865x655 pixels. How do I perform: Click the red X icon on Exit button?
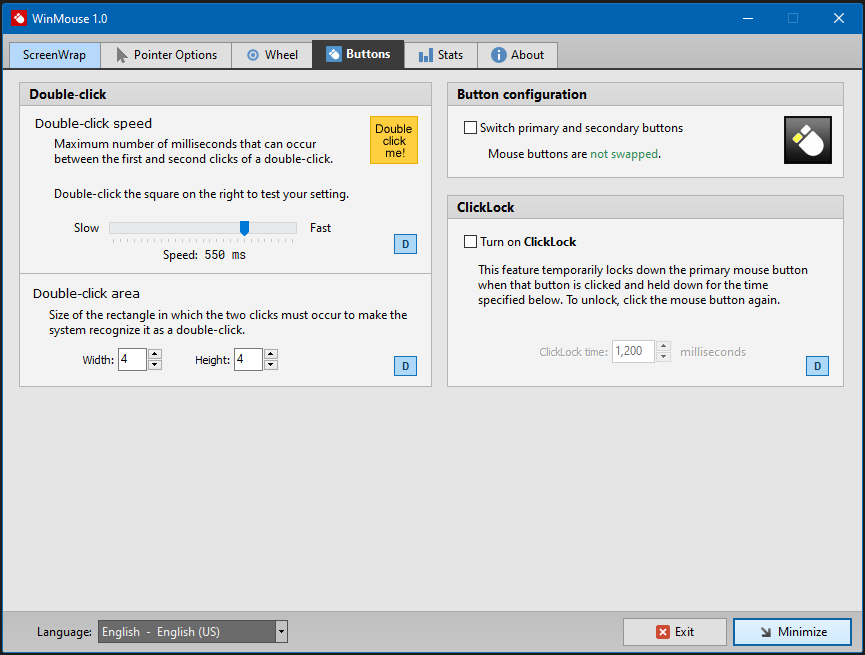[663, 632]
